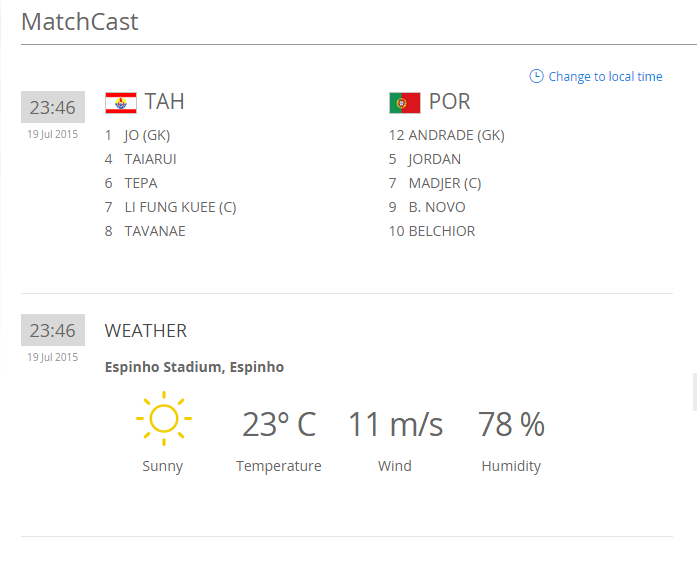This screenshot has width=697, height=567.
Task: Click Change to local time link
Action: click(x=605, y=77)
